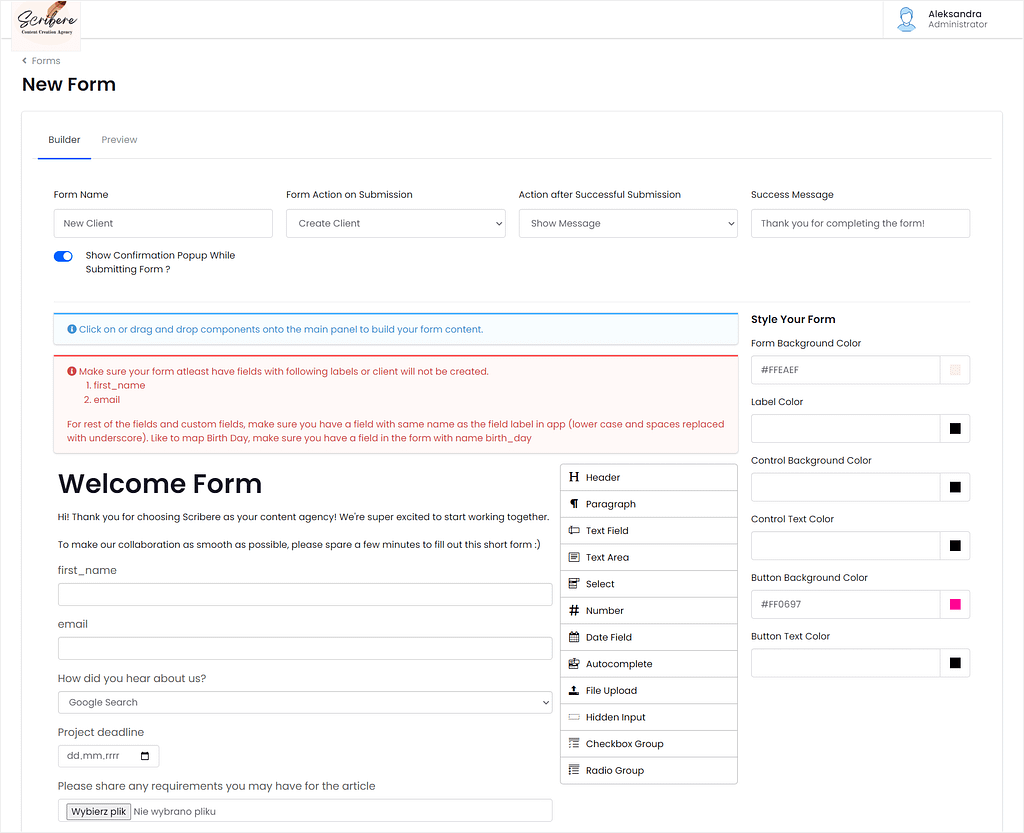The image size is (1024, 833).
Task: Open the Form Action on Submission dropdown
Action: [x=396, y=223]
